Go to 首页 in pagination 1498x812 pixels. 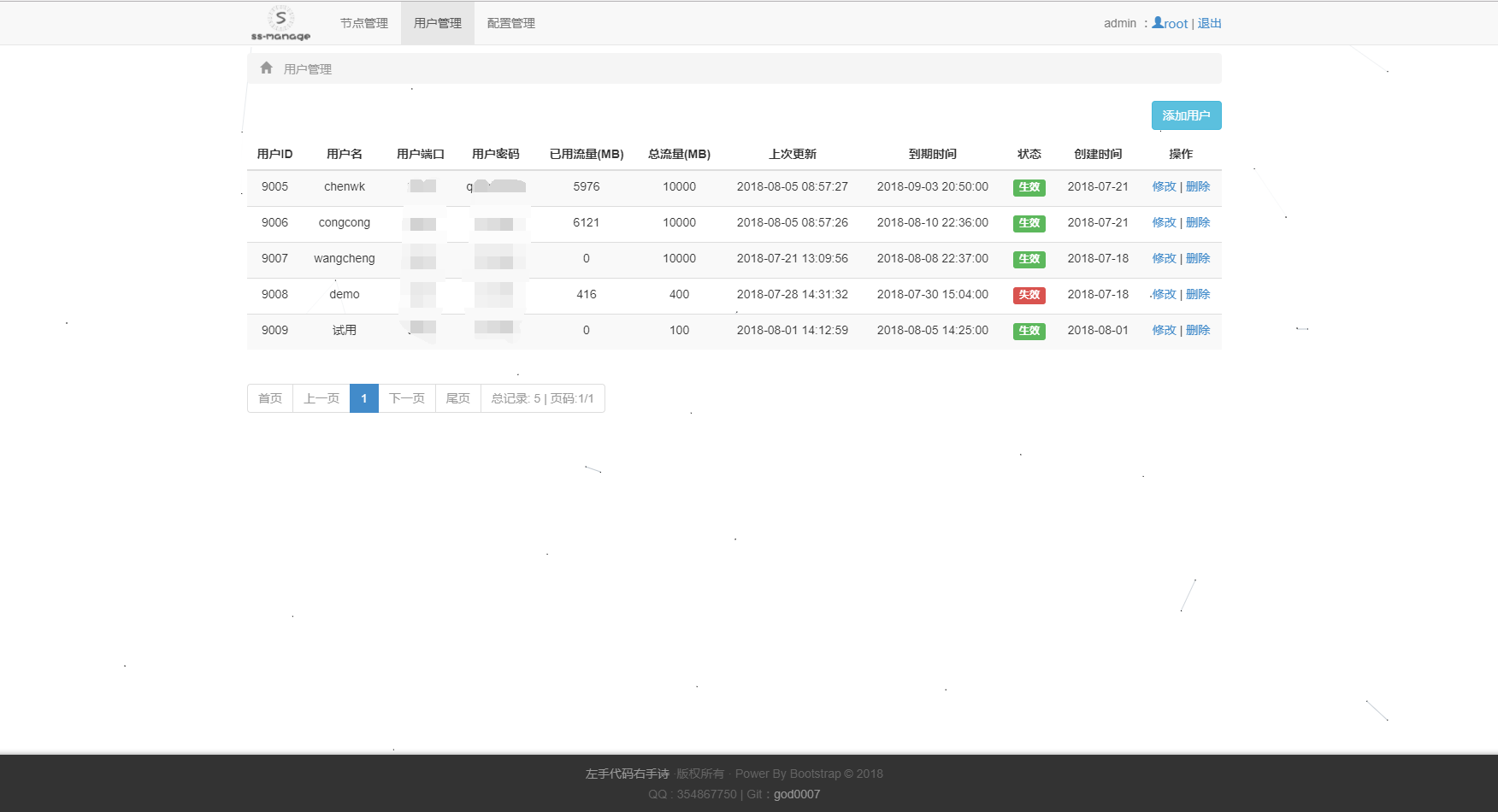click(x=270, y=398)
